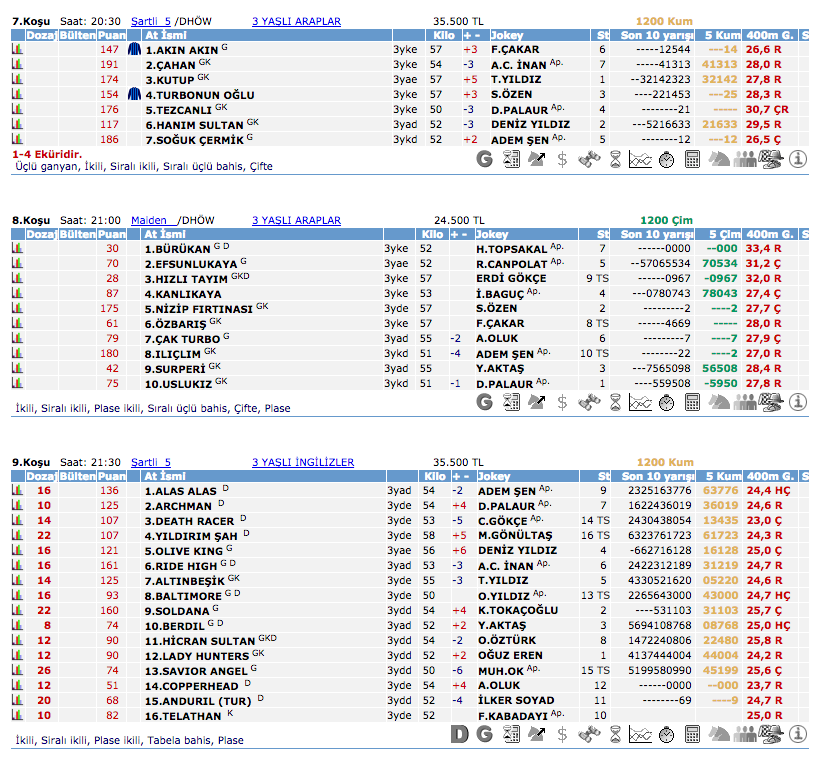
Task: Open the people group icon under race 8
Action: tap(745, 402)
